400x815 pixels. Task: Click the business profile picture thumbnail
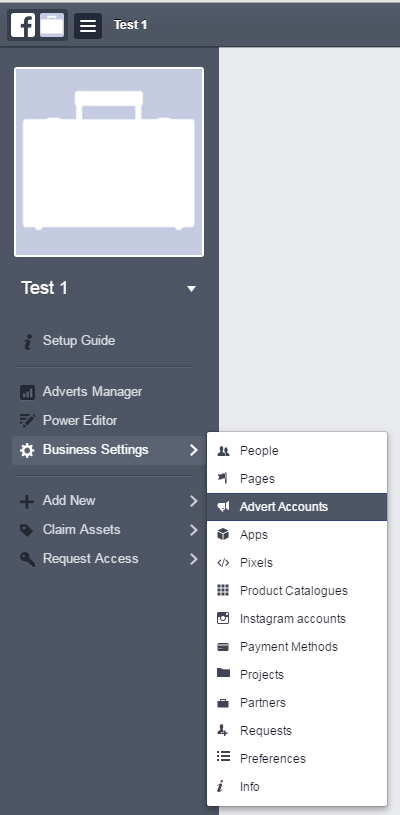[109, 162]
